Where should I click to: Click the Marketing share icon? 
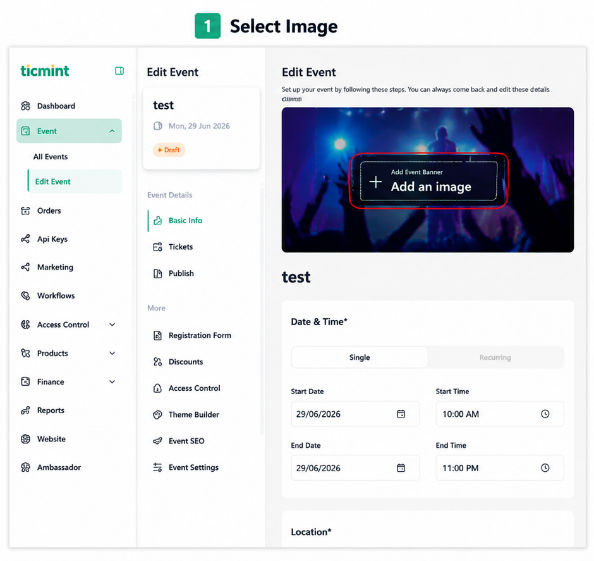tap(25, 267)
